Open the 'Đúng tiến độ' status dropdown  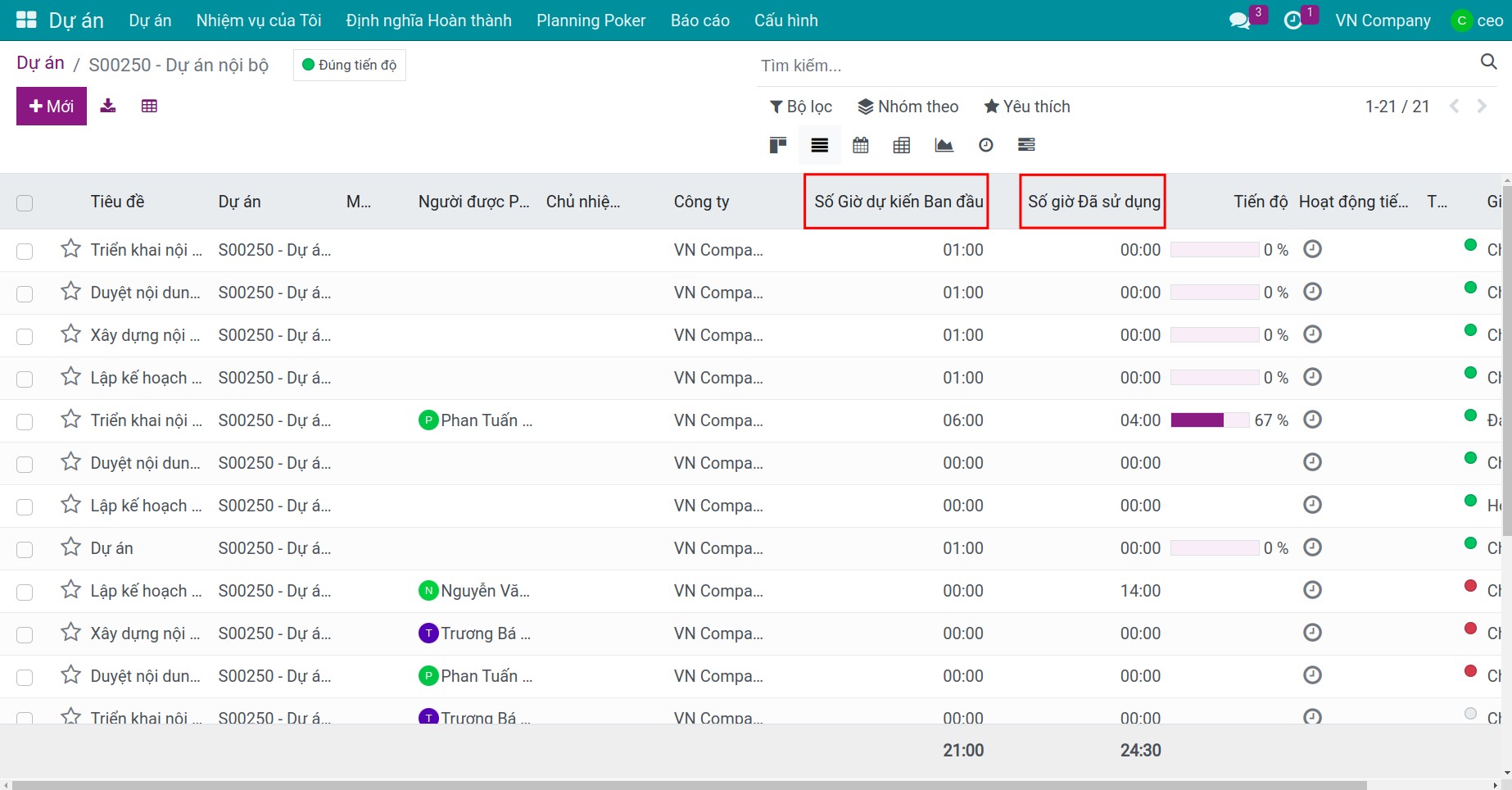[x=350, y=65]
